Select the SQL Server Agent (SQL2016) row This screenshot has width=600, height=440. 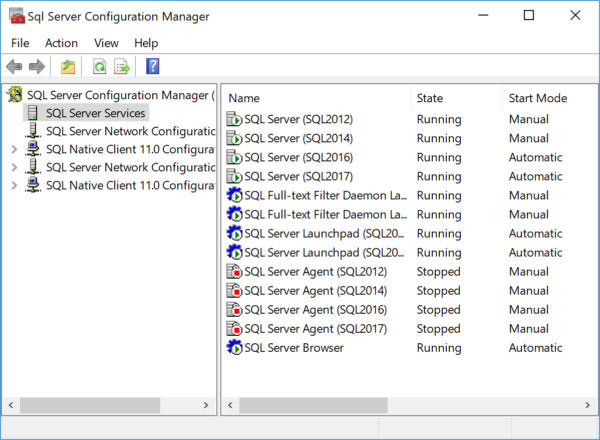pos(316,310)
